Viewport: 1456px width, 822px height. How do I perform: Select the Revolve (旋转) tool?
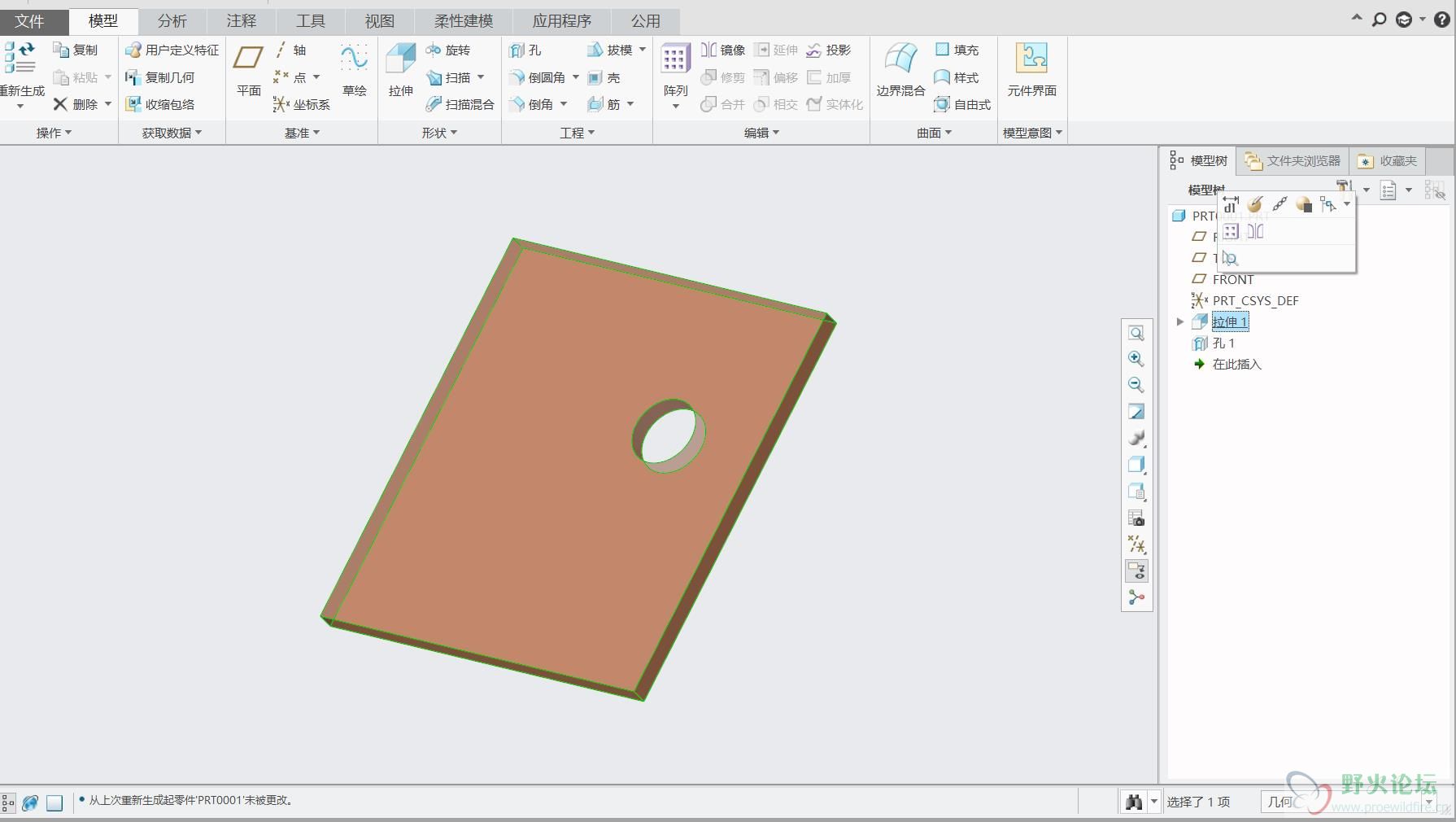(x=448, y=50)
